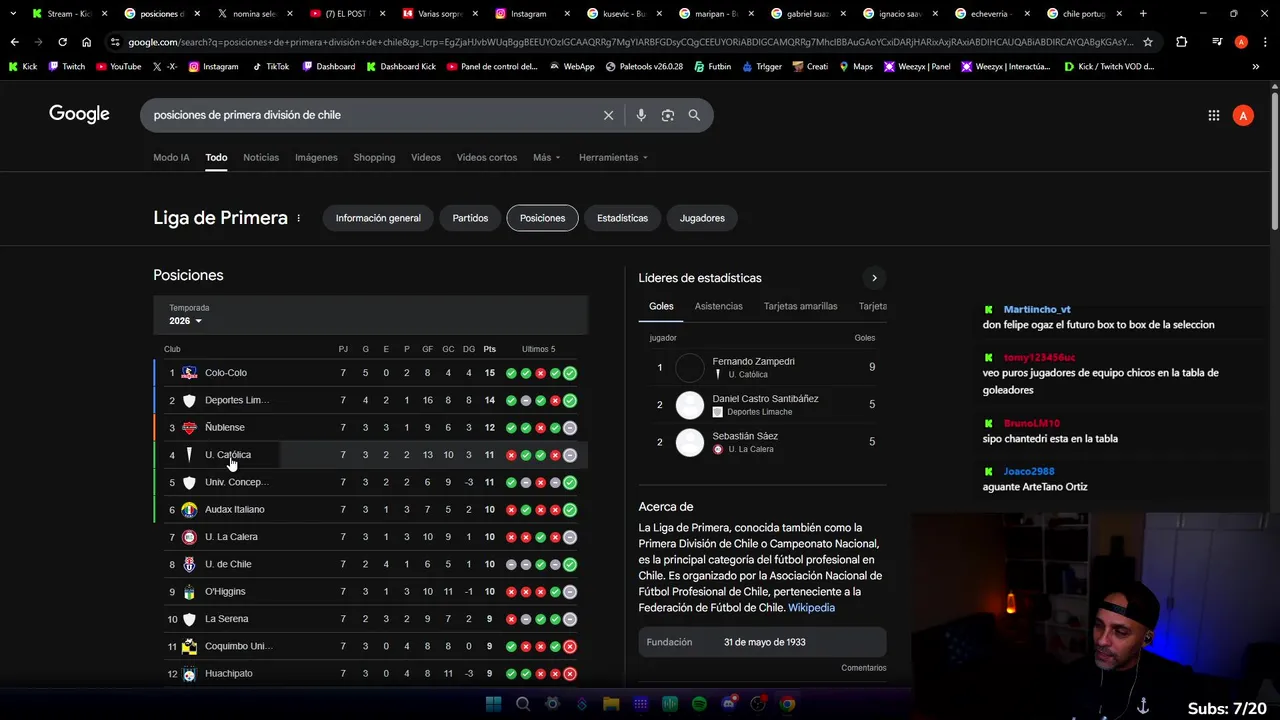
Task: Start voice search with microphone icon
Action: click(641, 115)
